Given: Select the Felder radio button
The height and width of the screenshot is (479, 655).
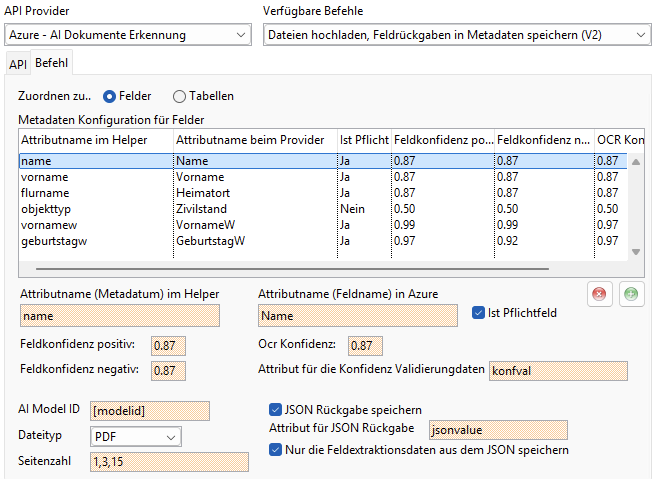Looking at the screenshot, I should [110, 96].
